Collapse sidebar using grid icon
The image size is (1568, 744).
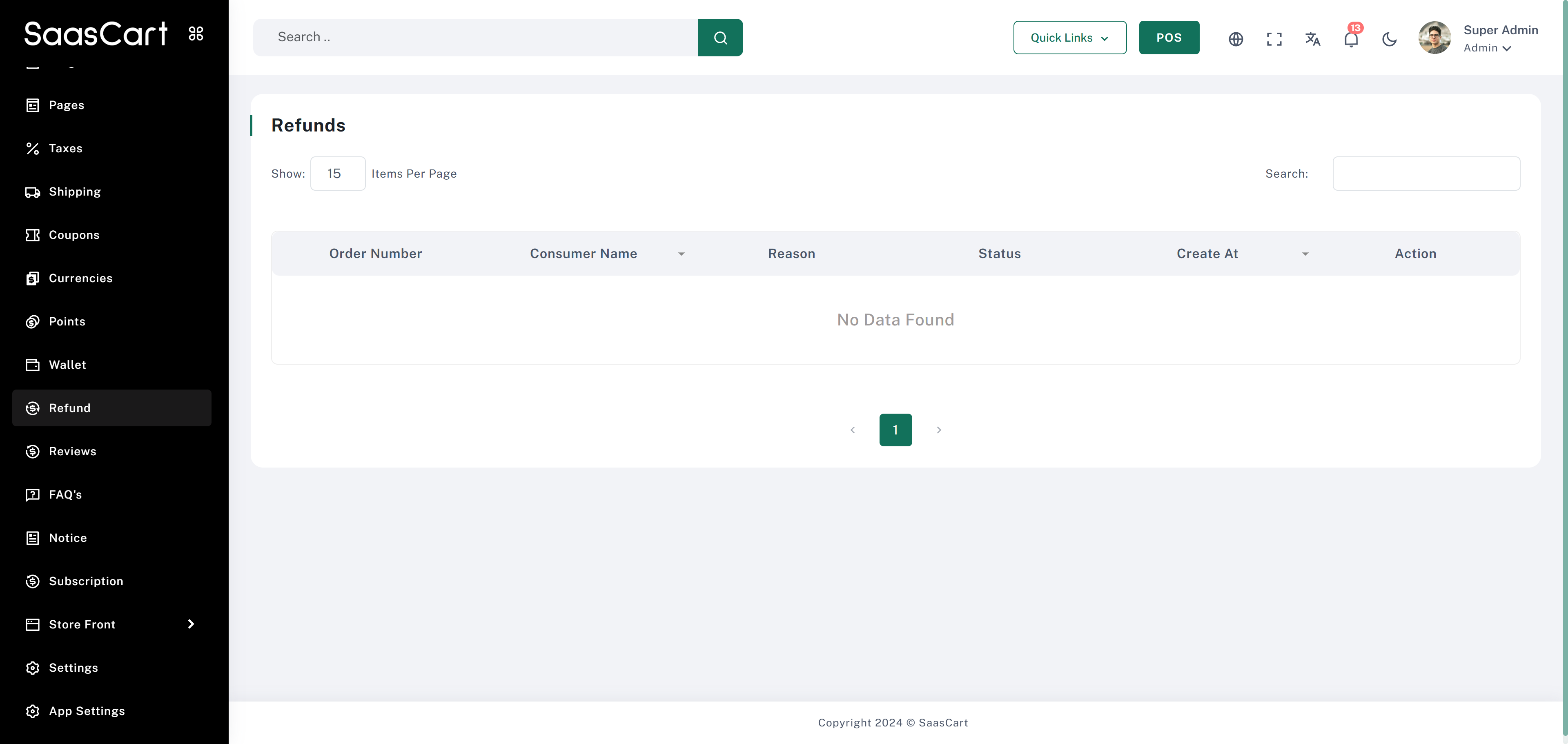196,33
